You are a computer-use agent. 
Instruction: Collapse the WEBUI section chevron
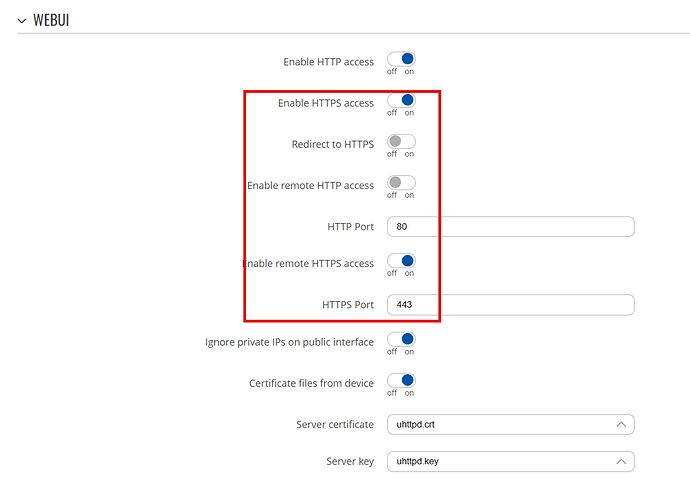point(22,21)
